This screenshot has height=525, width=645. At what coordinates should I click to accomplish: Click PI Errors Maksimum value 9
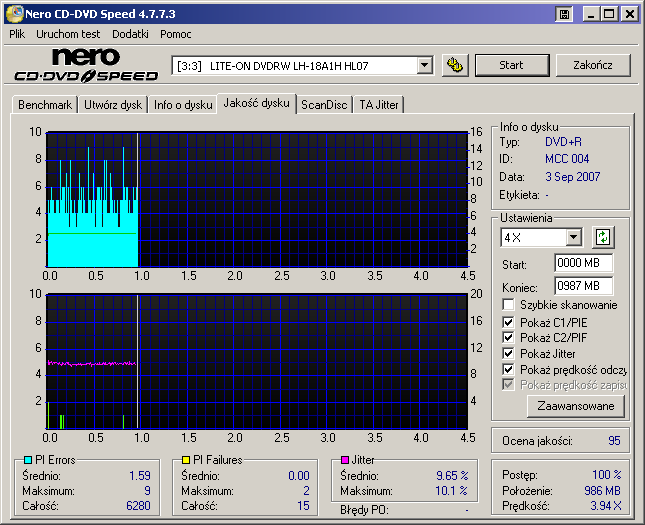click(147, 491)
